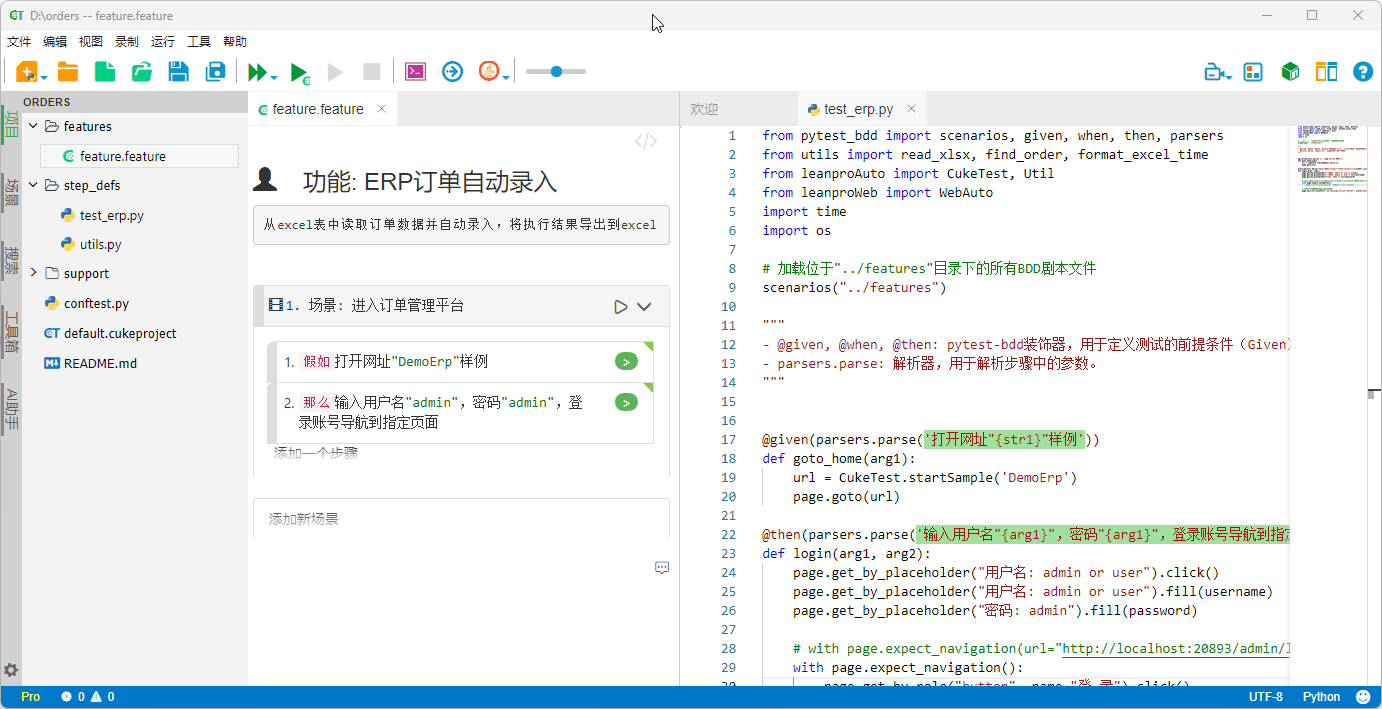Collapse the step_defs folder

pos(33,185)
